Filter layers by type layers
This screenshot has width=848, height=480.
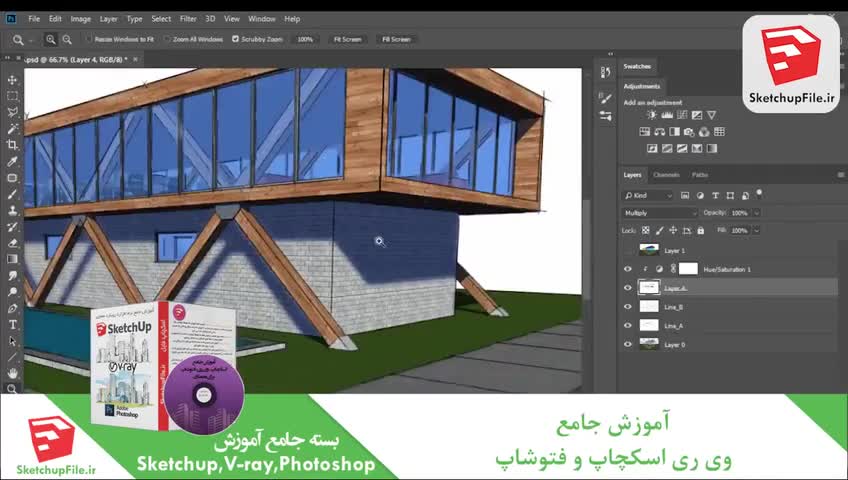715,196
